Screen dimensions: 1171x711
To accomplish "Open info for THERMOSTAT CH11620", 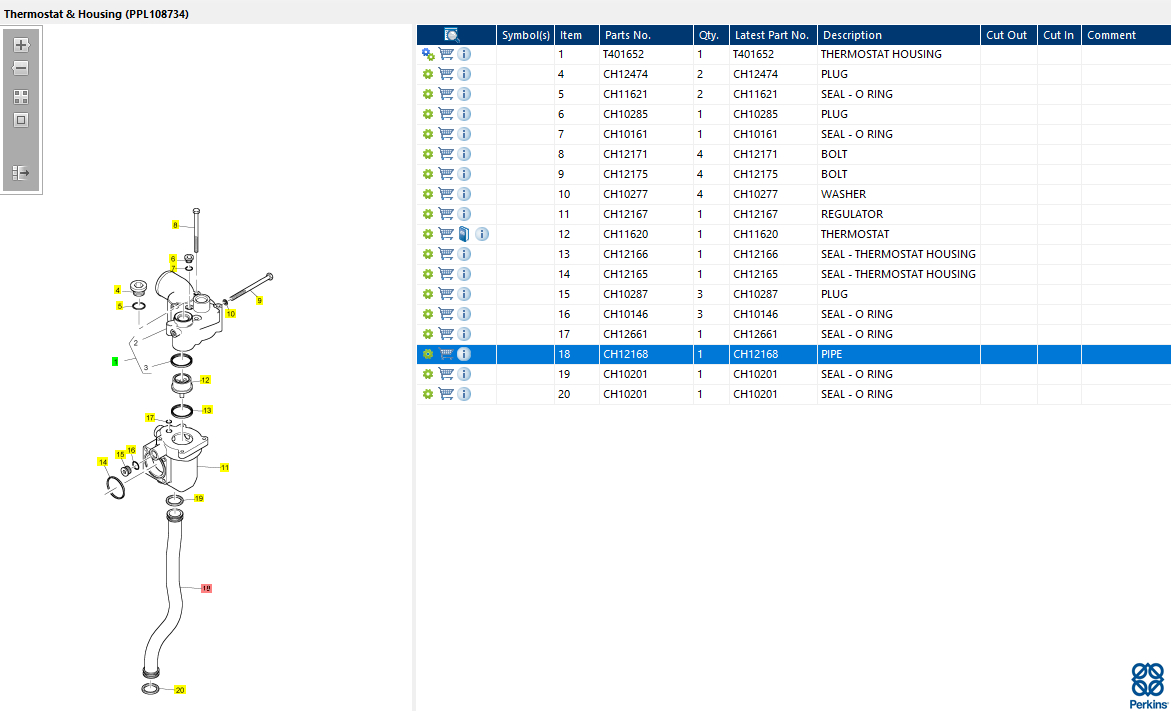I will [x=482, y=234].
